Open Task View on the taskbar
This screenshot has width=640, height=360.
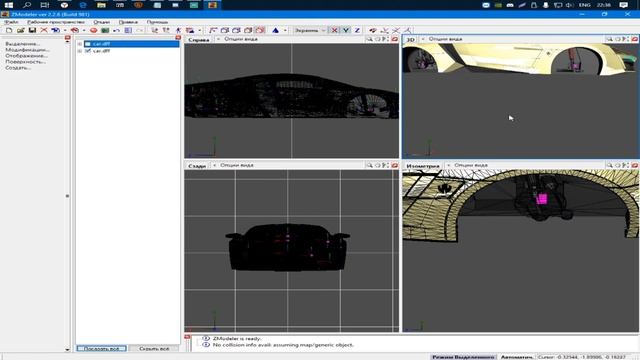click(44, 5)
